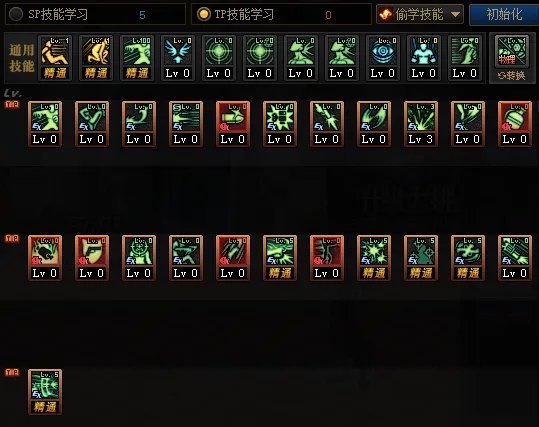Screen dimensions: 539x427
Task: Select the Lv 3 EX skill icon
Action: point(421,124)
